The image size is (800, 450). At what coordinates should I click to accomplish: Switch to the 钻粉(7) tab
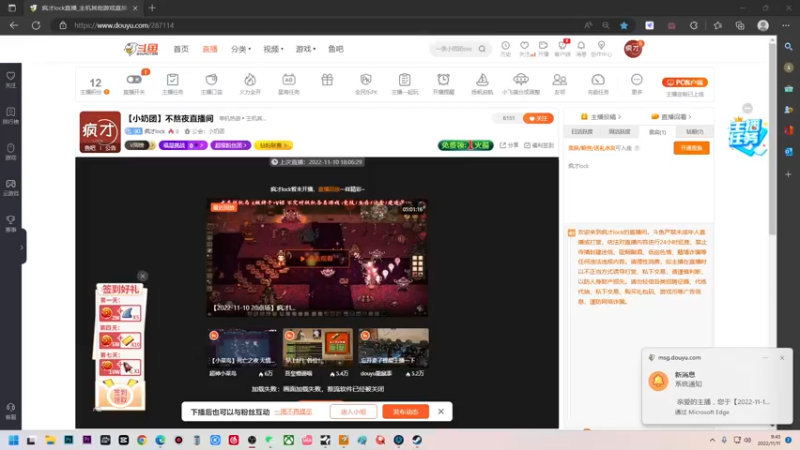(x=694, y=132)
